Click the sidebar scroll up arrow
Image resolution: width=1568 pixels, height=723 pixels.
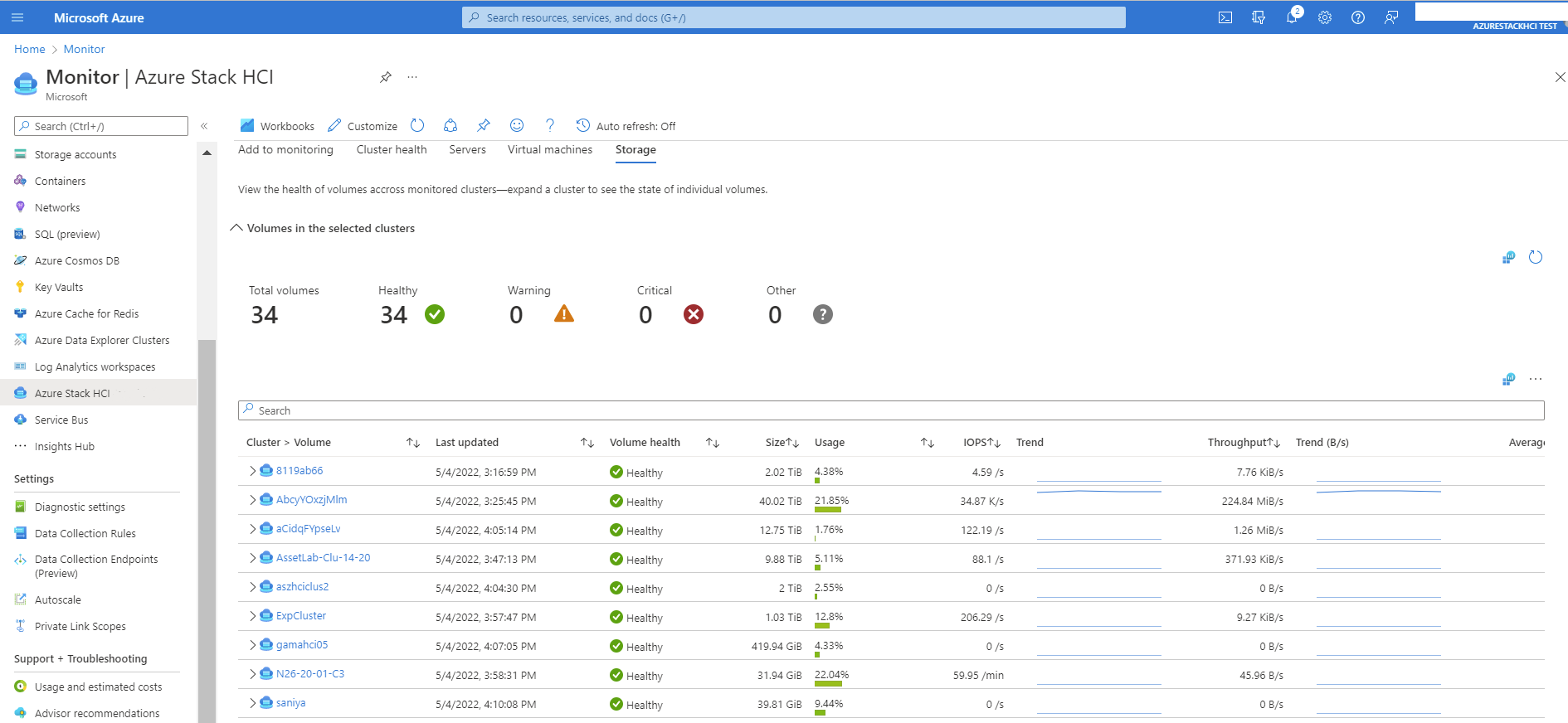coord(207,153)
